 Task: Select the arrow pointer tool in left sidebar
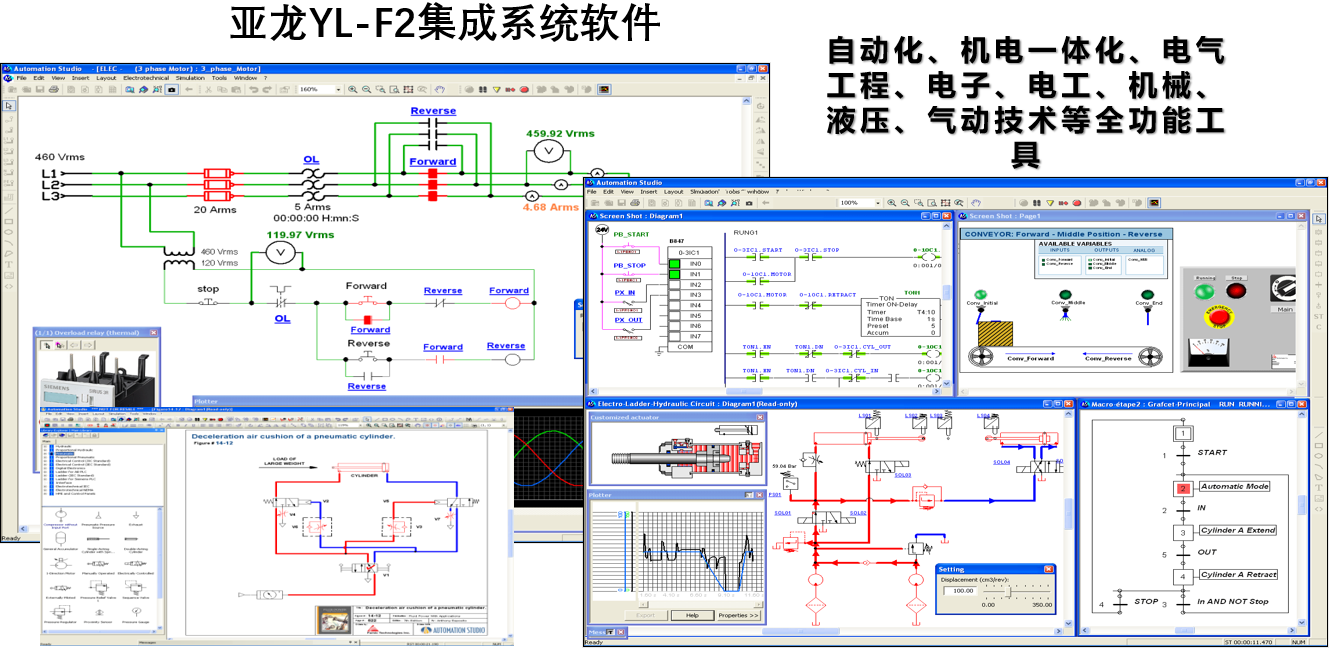pos(9,105)
